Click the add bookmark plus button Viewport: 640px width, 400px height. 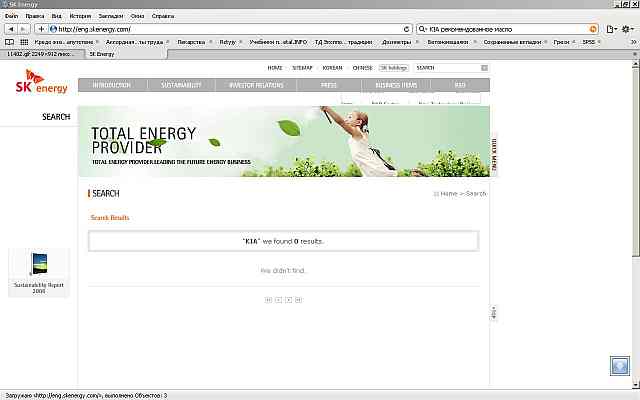tap(40, 29)
